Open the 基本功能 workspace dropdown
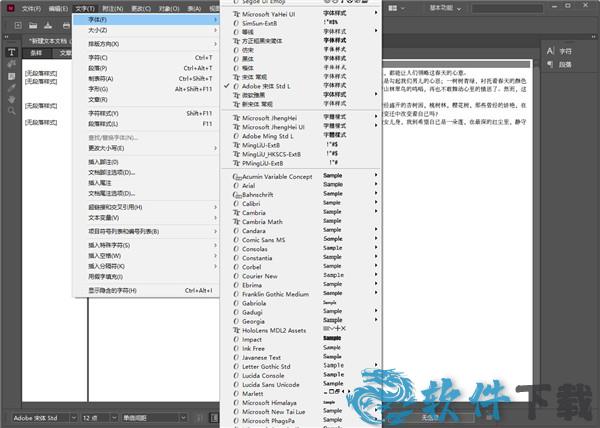 (445, 8)
